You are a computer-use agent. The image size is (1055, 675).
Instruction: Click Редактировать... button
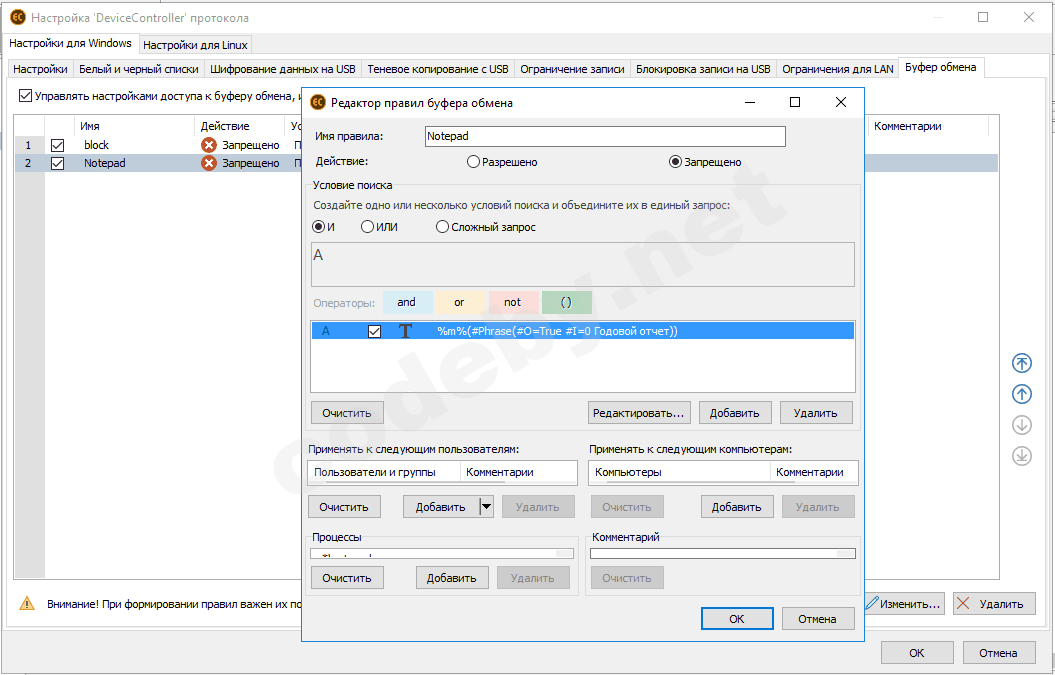(639, 413)
